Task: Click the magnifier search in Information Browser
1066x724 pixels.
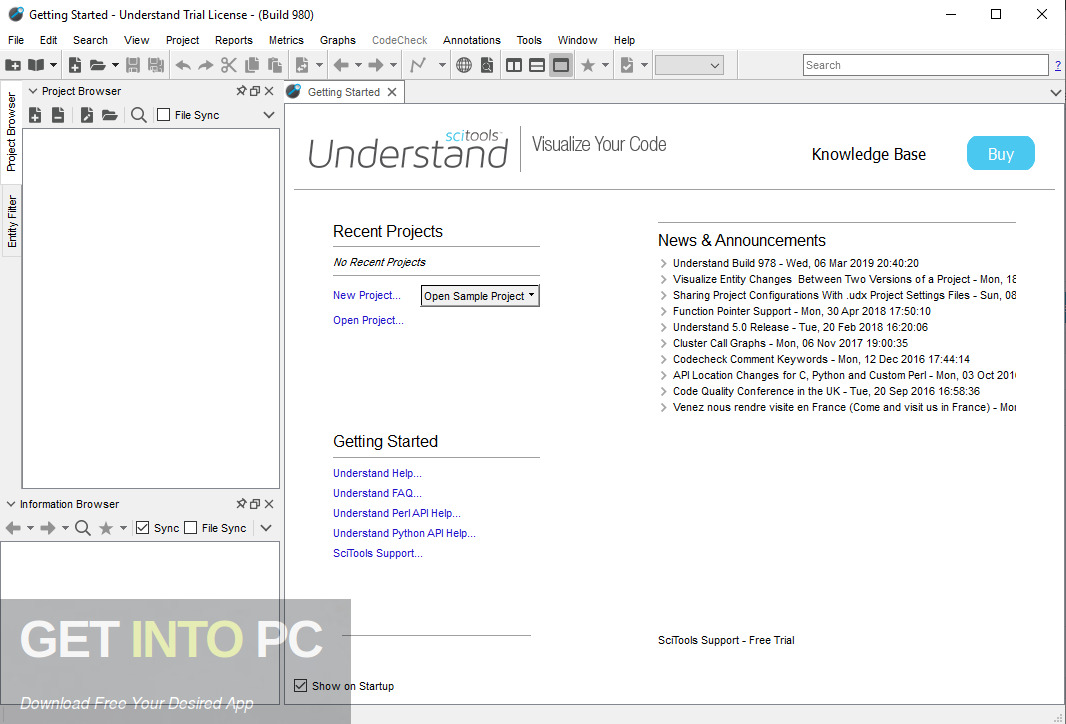Action: click(82, 528)
